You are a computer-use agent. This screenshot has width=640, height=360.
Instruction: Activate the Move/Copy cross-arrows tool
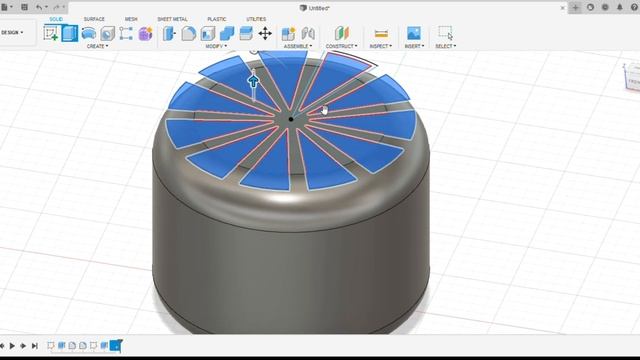point(265,33)
